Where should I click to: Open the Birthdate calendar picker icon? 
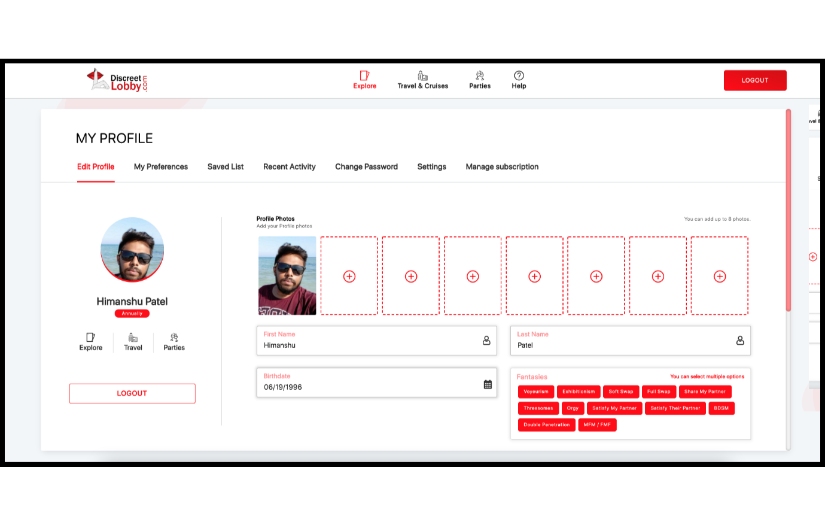click(488, 385)
